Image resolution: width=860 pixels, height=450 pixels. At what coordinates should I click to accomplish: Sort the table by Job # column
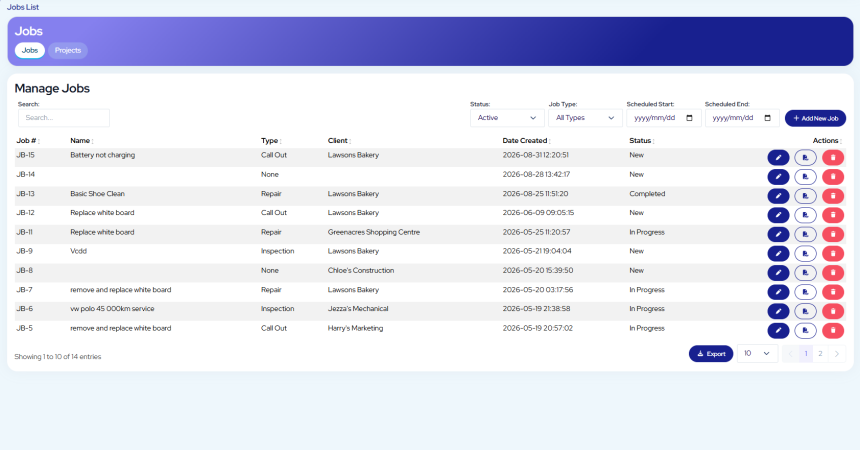coord(28,141)
